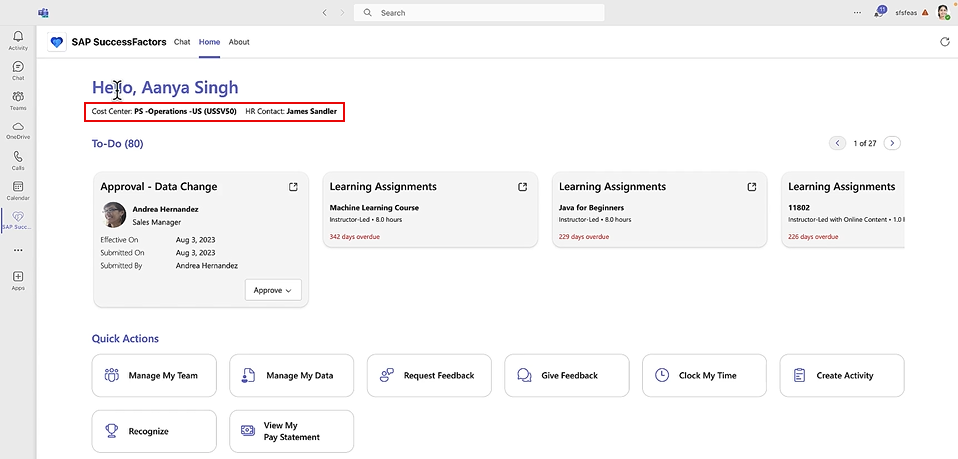
Task: Click the To-Do (80) heading
Action: point(117,144)
